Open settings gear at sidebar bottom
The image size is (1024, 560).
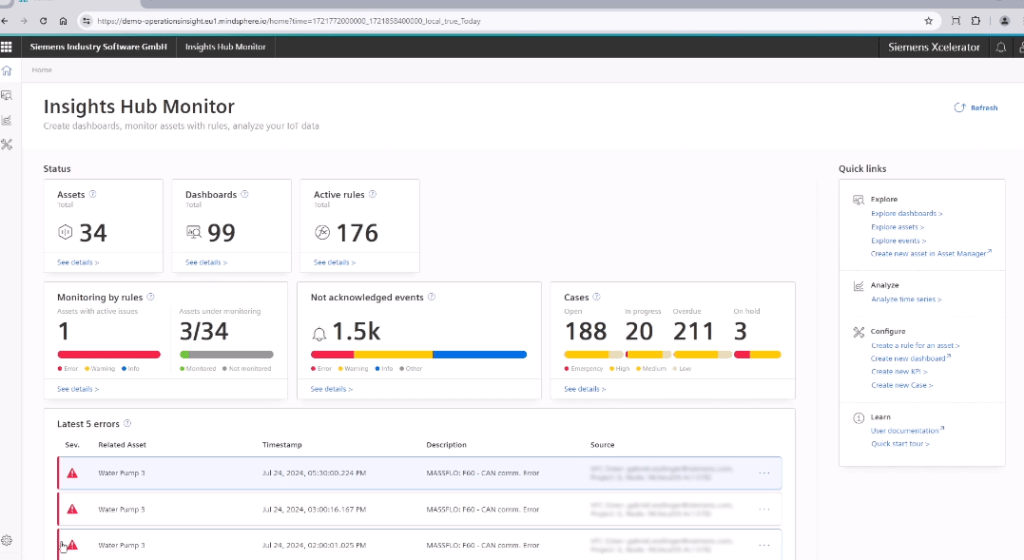(x=7, y=540)
